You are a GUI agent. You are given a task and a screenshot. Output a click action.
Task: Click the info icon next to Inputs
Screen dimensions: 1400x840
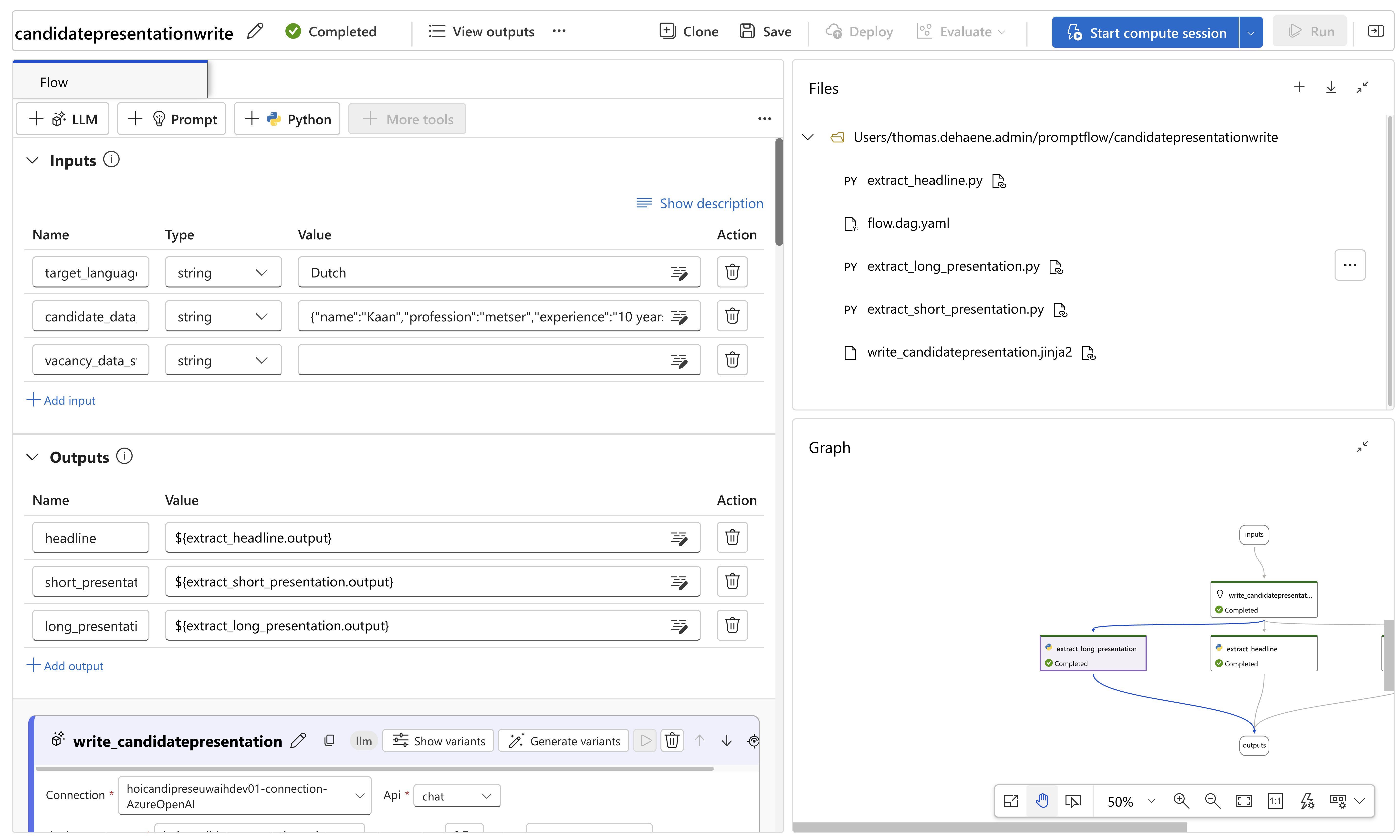click(112, 160)
